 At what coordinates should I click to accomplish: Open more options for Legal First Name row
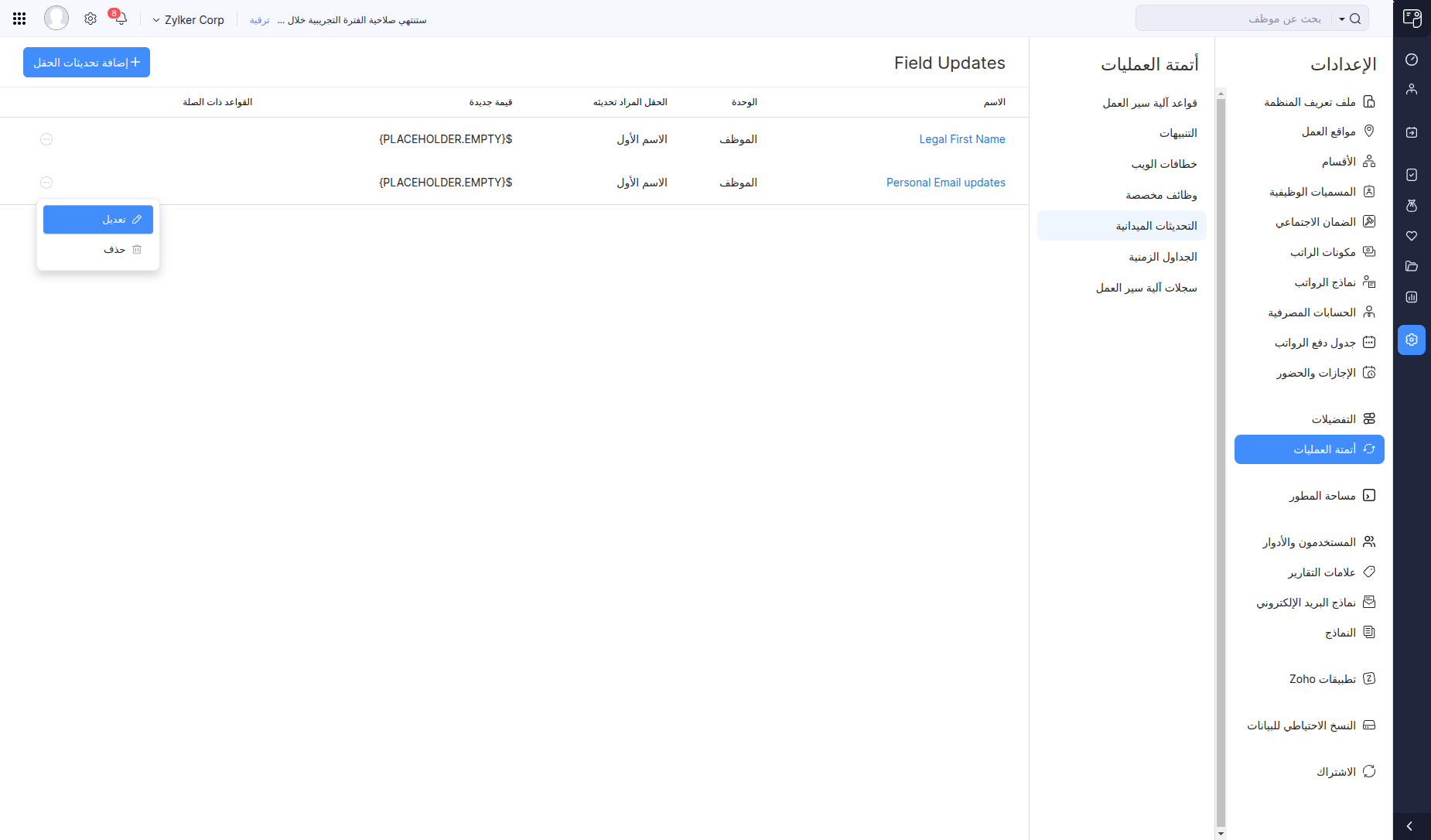[x=46, y=139]
